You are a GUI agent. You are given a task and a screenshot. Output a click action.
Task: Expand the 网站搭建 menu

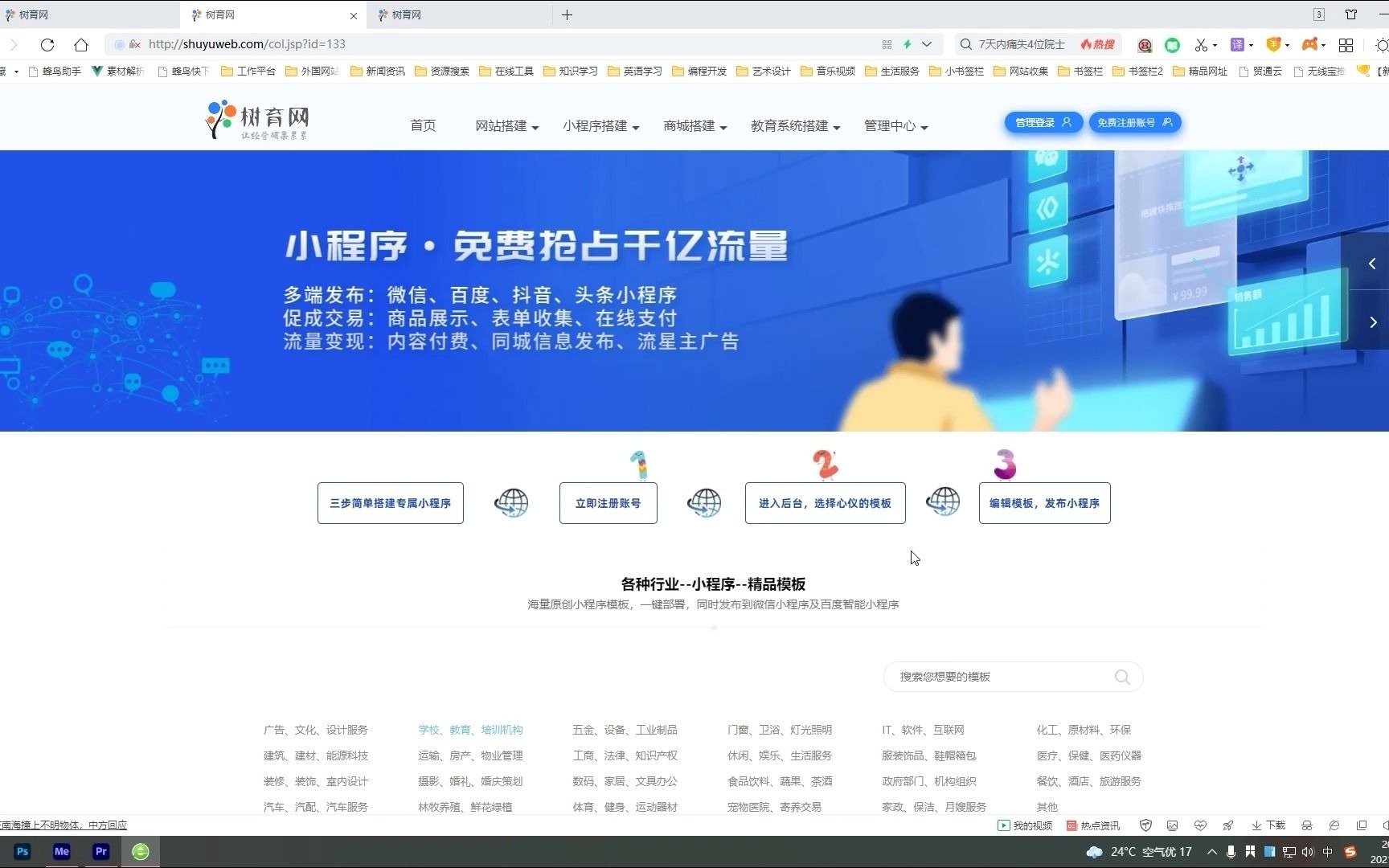tap(506, 125)
